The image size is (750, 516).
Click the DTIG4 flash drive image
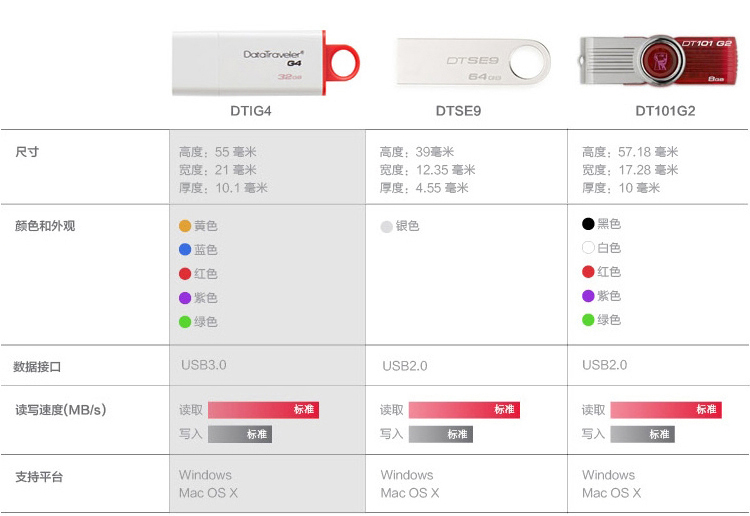coord(265,62)
